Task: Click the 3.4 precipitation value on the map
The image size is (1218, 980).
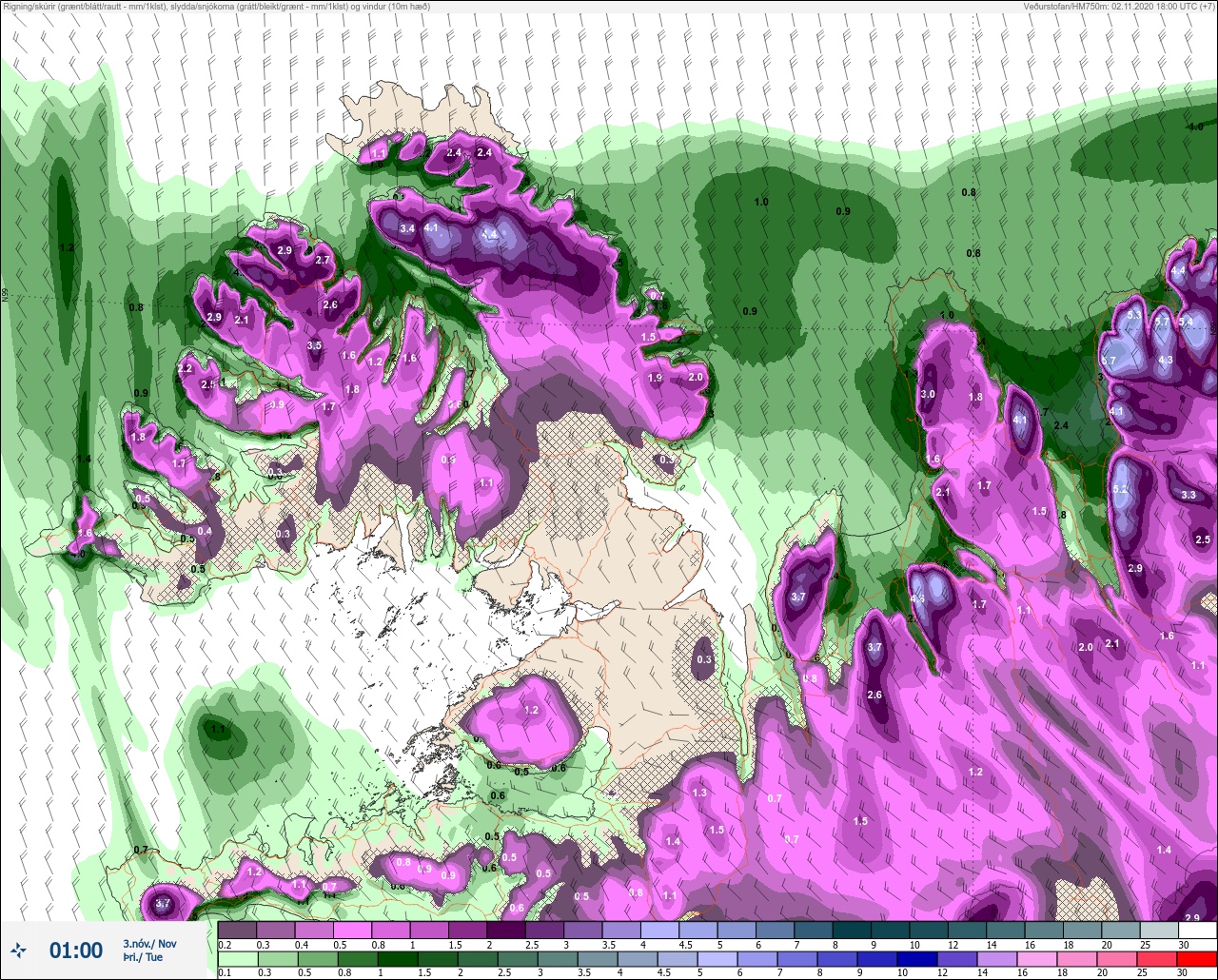Action: click(x=407, y=228)
